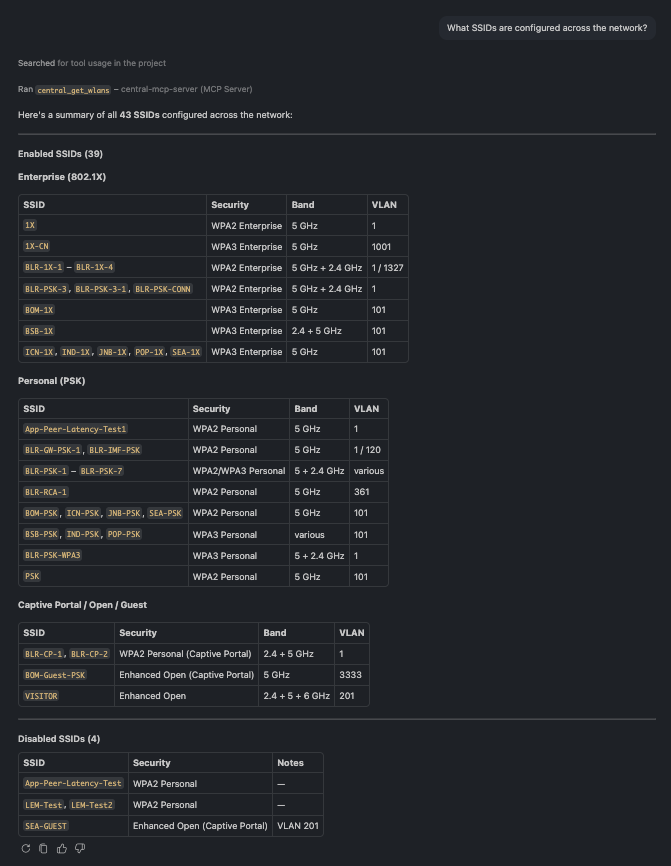Open the 'Searched for tool usage' step
This screenshot has width=671, height=866.
click(92, 63)
